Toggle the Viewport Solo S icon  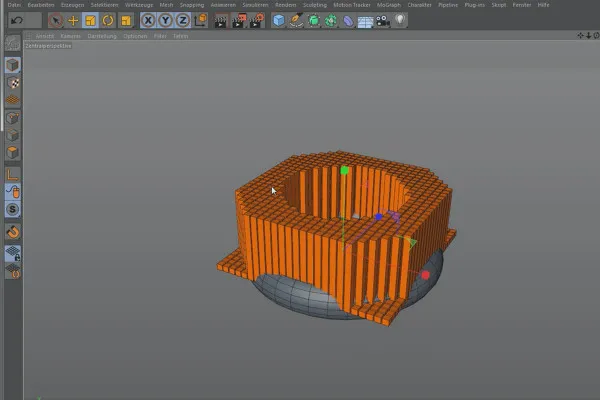13,209
